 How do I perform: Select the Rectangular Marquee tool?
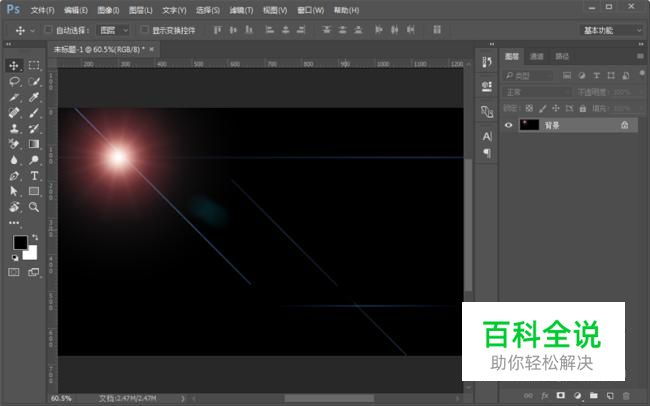point(34,66)
